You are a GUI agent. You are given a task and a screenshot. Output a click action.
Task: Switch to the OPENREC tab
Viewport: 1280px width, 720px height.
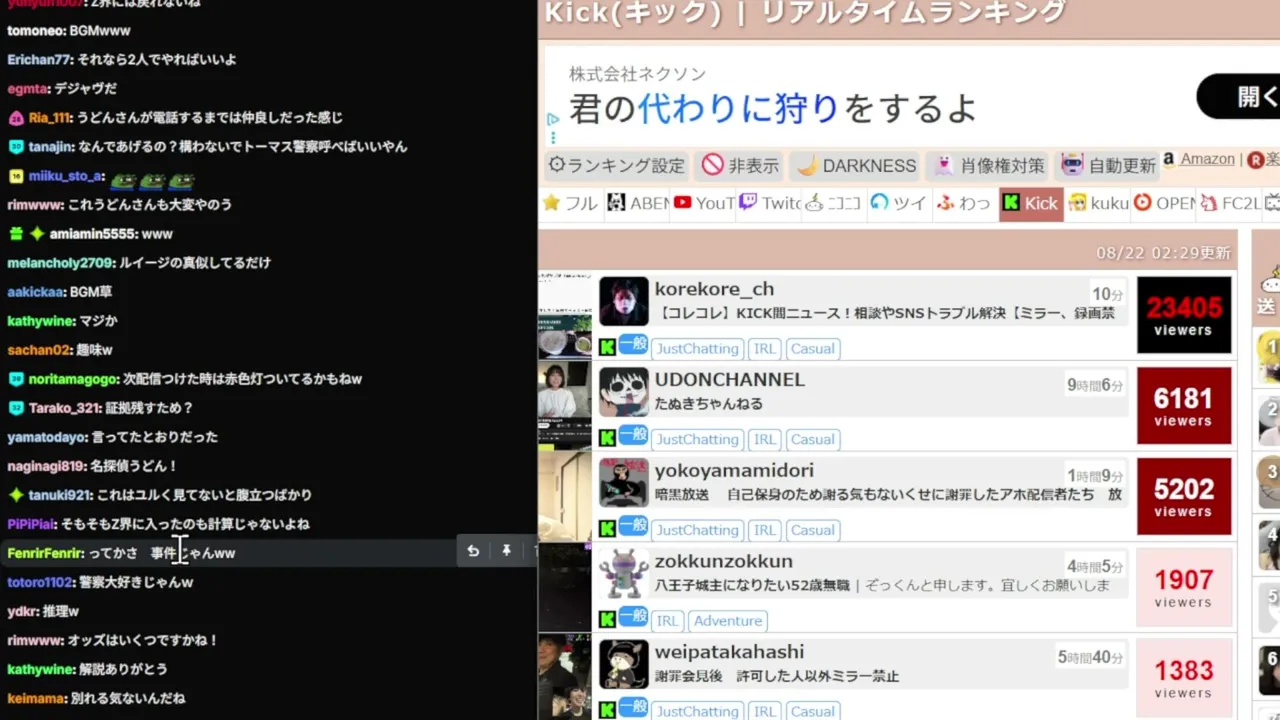pyautogui.click(x=1163, y=203)
